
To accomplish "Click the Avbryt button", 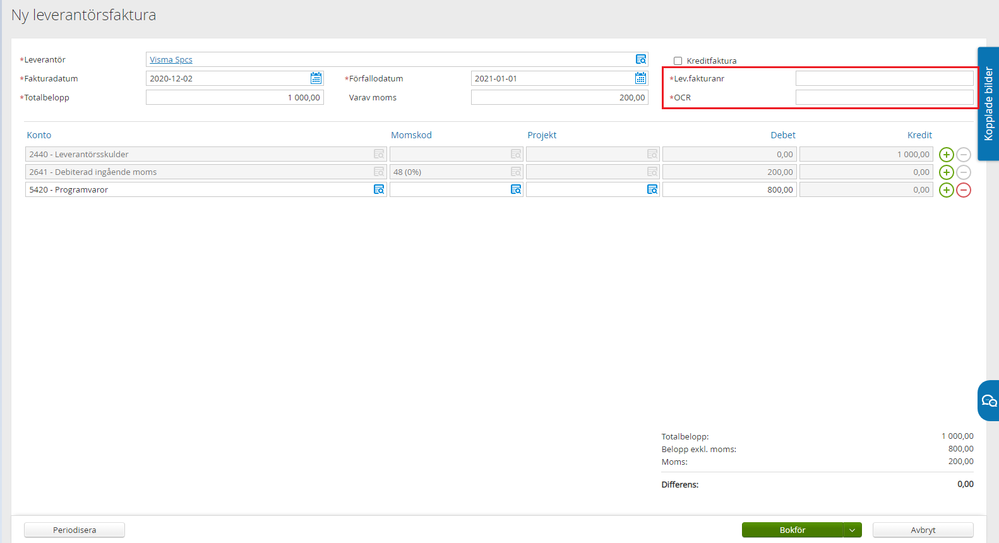I will tap(922, 530).
